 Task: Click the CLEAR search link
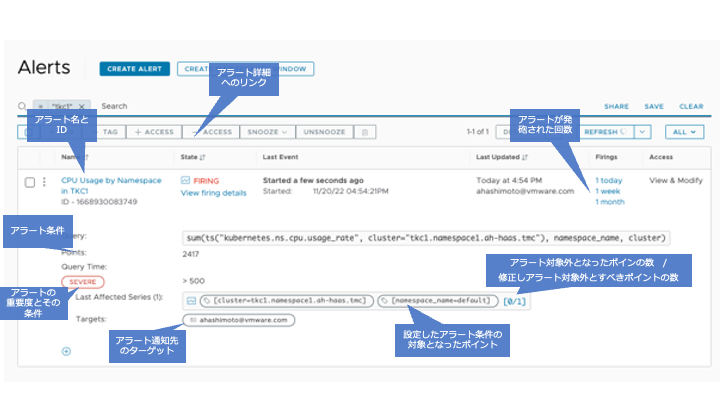pos(691,106)
